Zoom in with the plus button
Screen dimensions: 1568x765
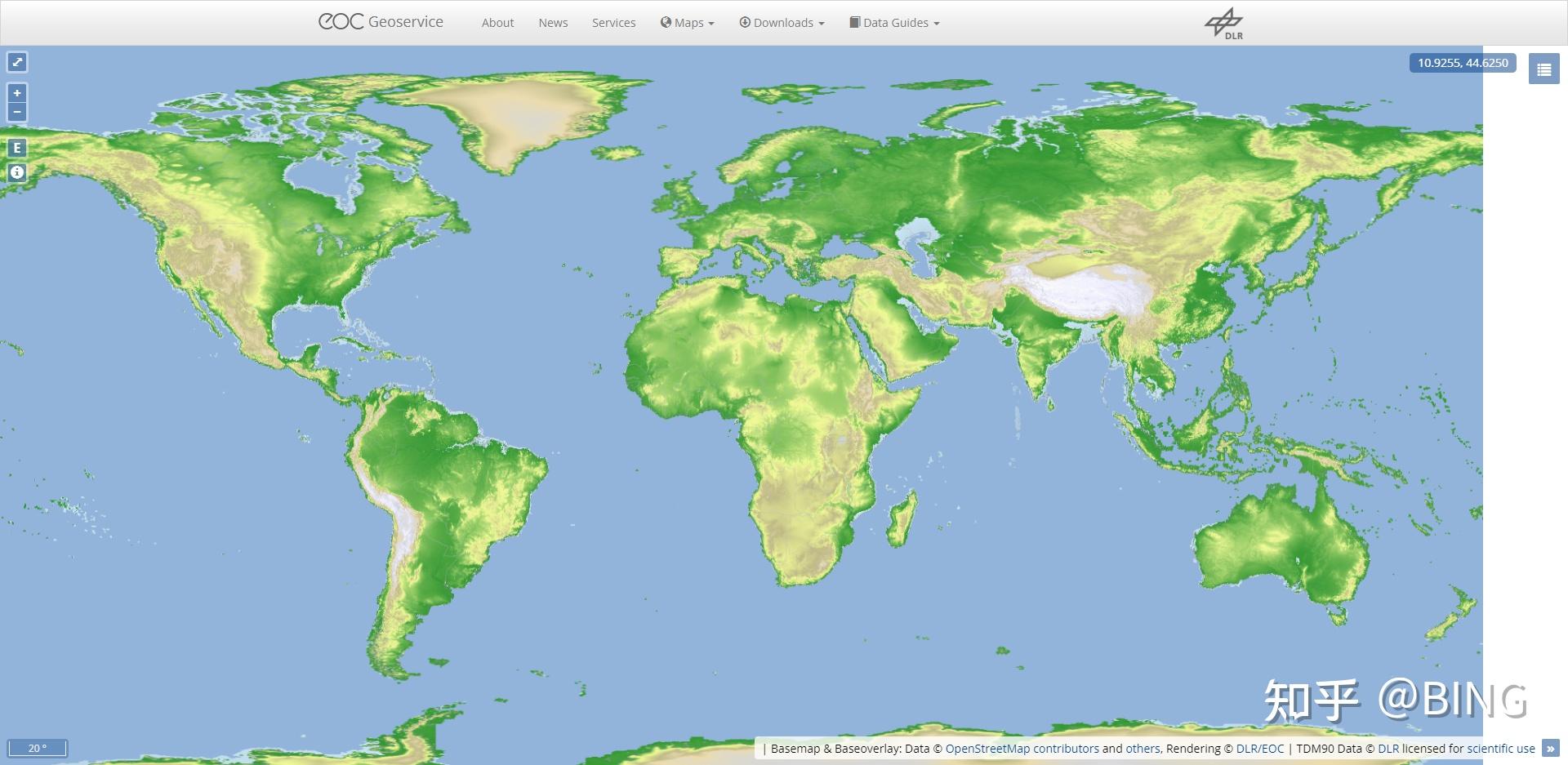pos(17,93)
